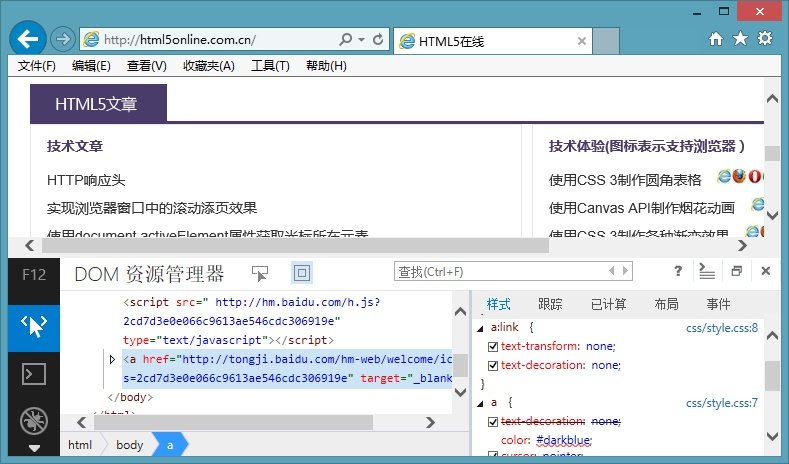
Task: Click the #darkblue color value
Action: pos(563,440)
